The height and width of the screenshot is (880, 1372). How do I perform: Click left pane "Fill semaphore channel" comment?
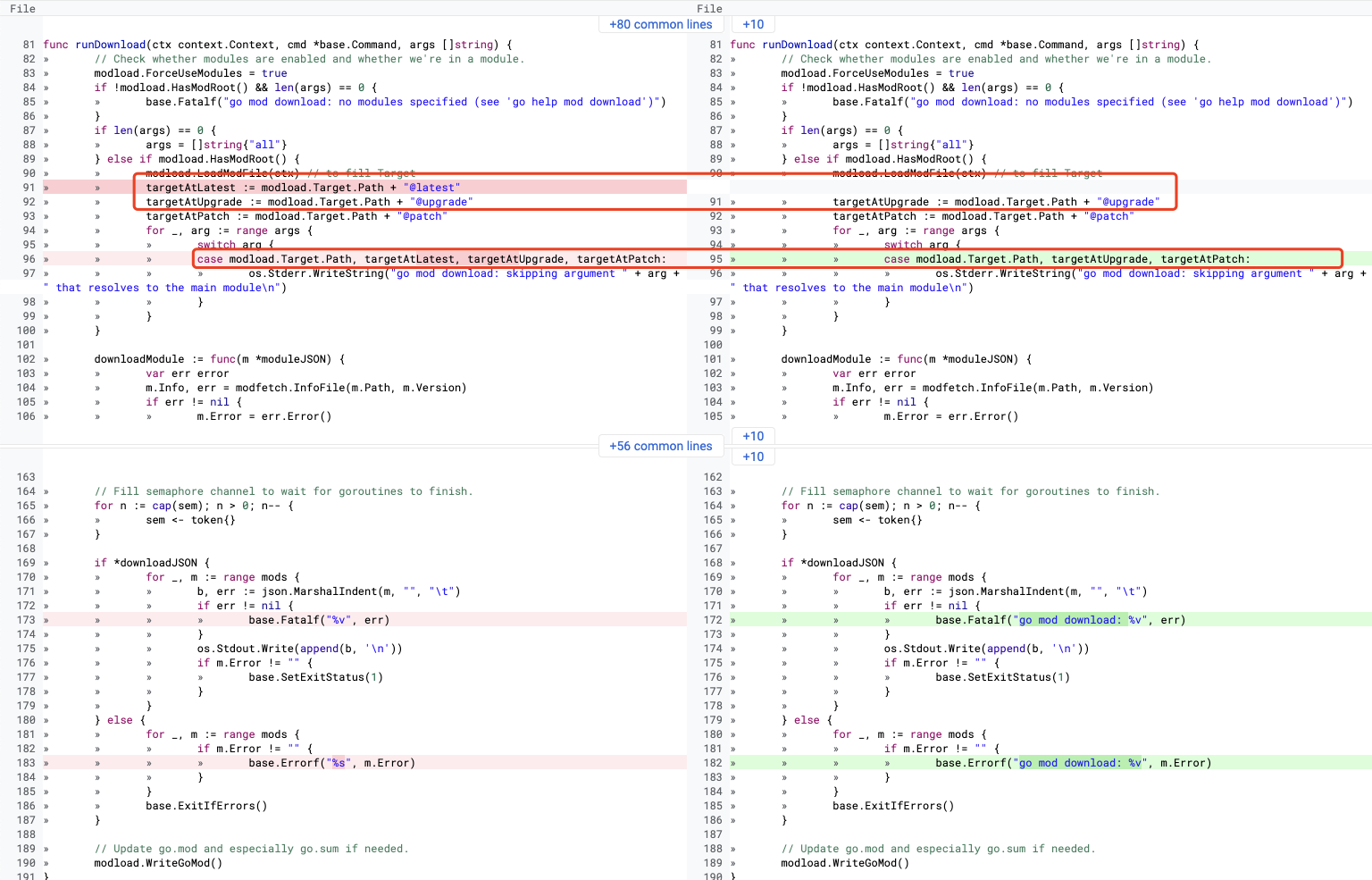click(x=283, y=491)
